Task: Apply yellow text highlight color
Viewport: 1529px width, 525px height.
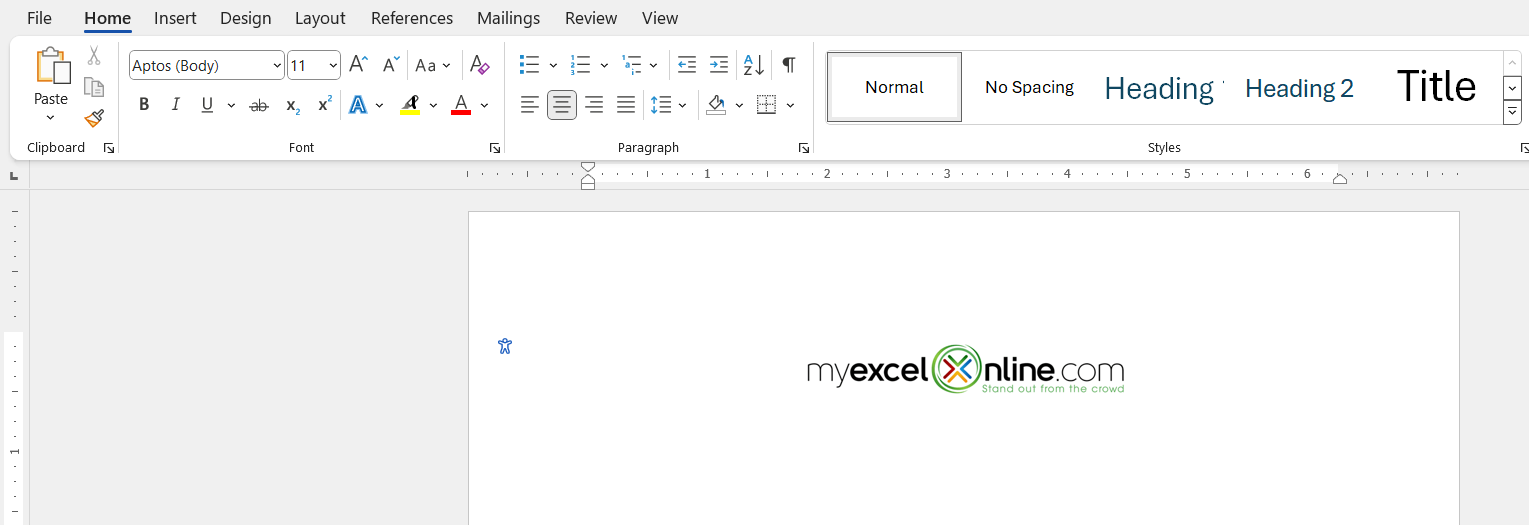Action: (x=410, y=105)
